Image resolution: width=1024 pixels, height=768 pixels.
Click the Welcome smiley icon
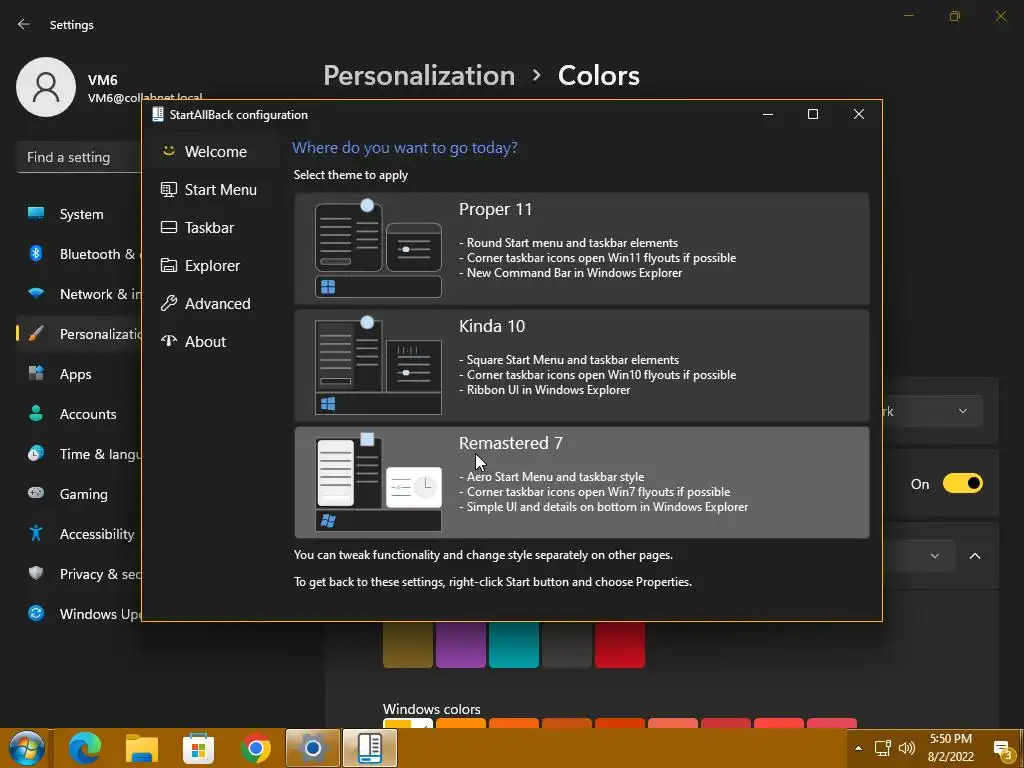[168, 151]
